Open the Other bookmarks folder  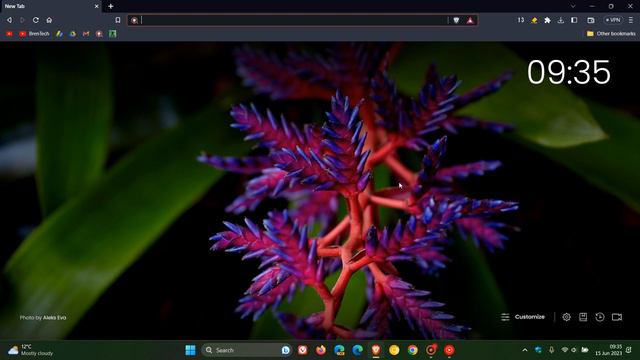tap(611, 34)
